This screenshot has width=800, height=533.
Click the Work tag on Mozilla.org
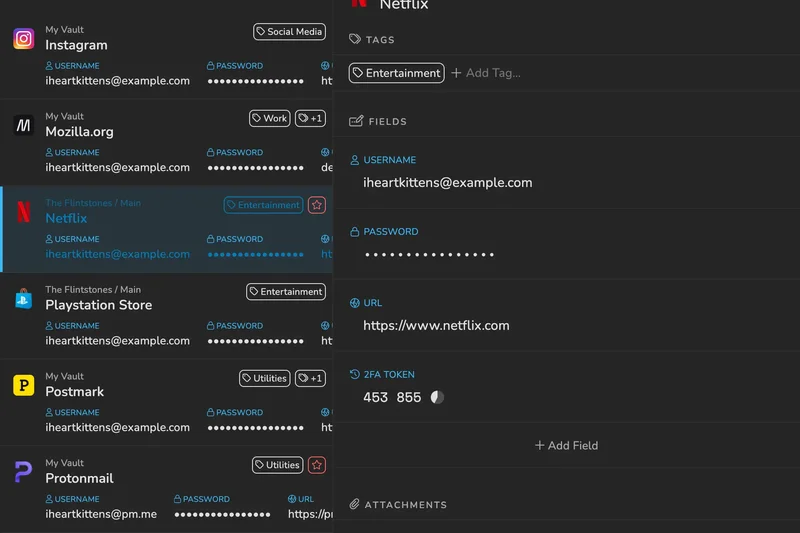point(269,118)
